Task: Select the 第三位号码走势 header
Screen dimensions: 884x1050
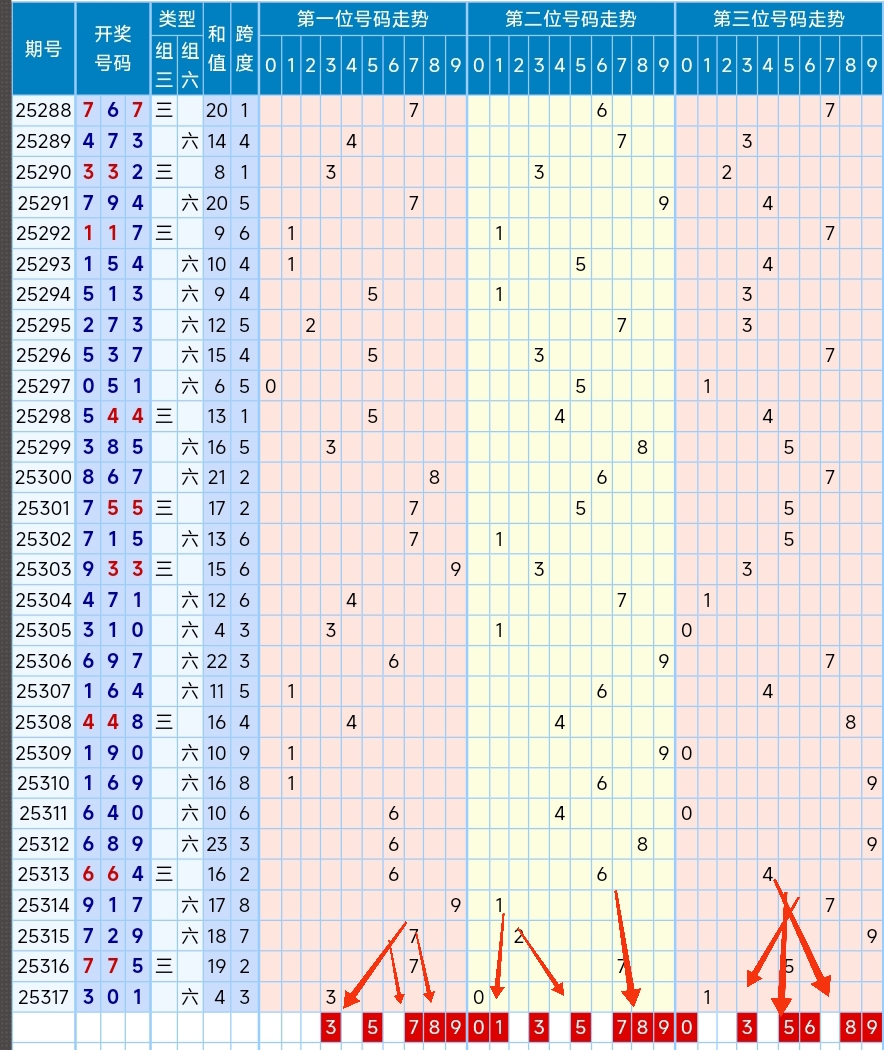Action: 778,19
